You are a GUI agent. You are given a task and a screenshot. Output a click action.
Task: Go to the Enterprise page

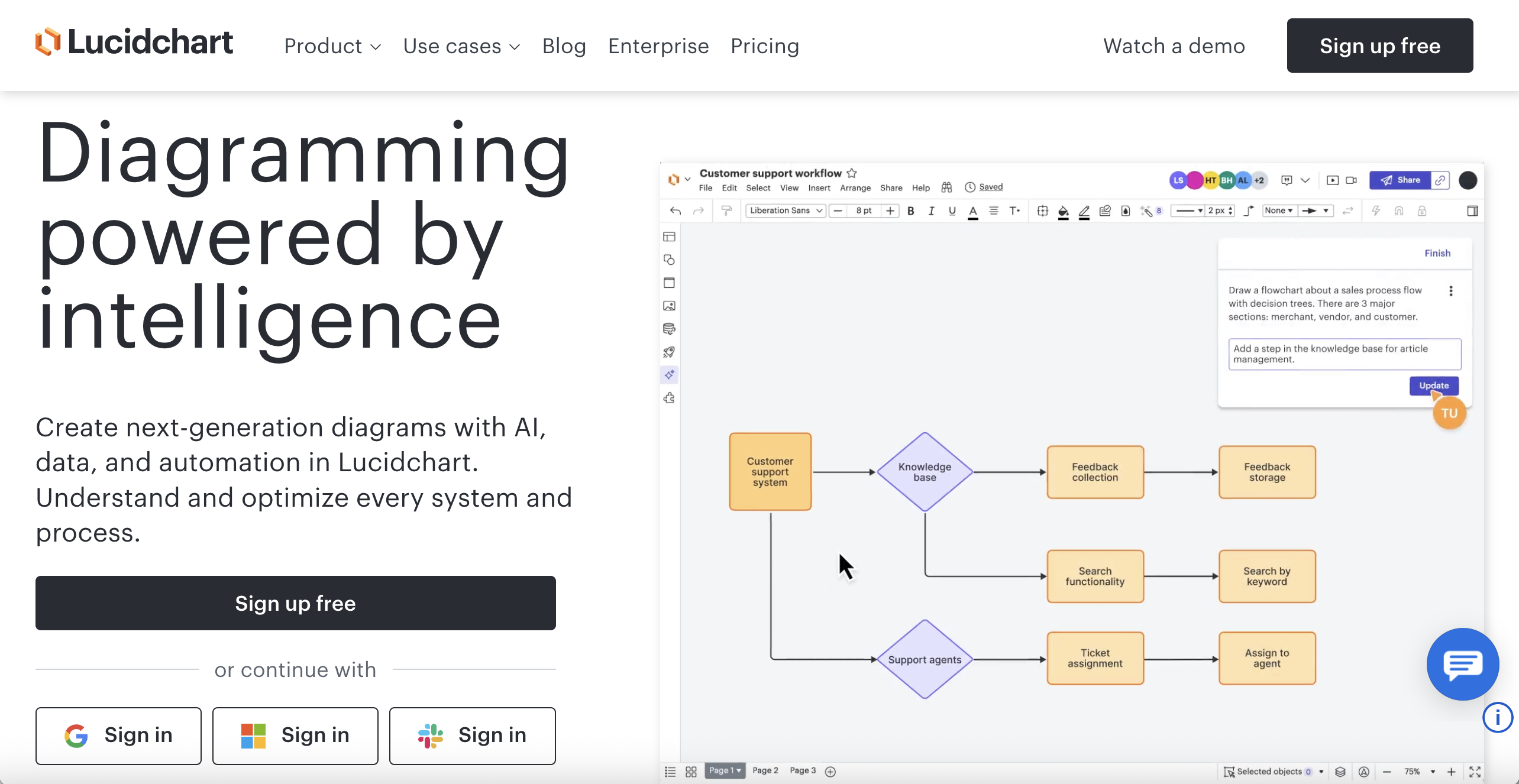coord(658,46)
